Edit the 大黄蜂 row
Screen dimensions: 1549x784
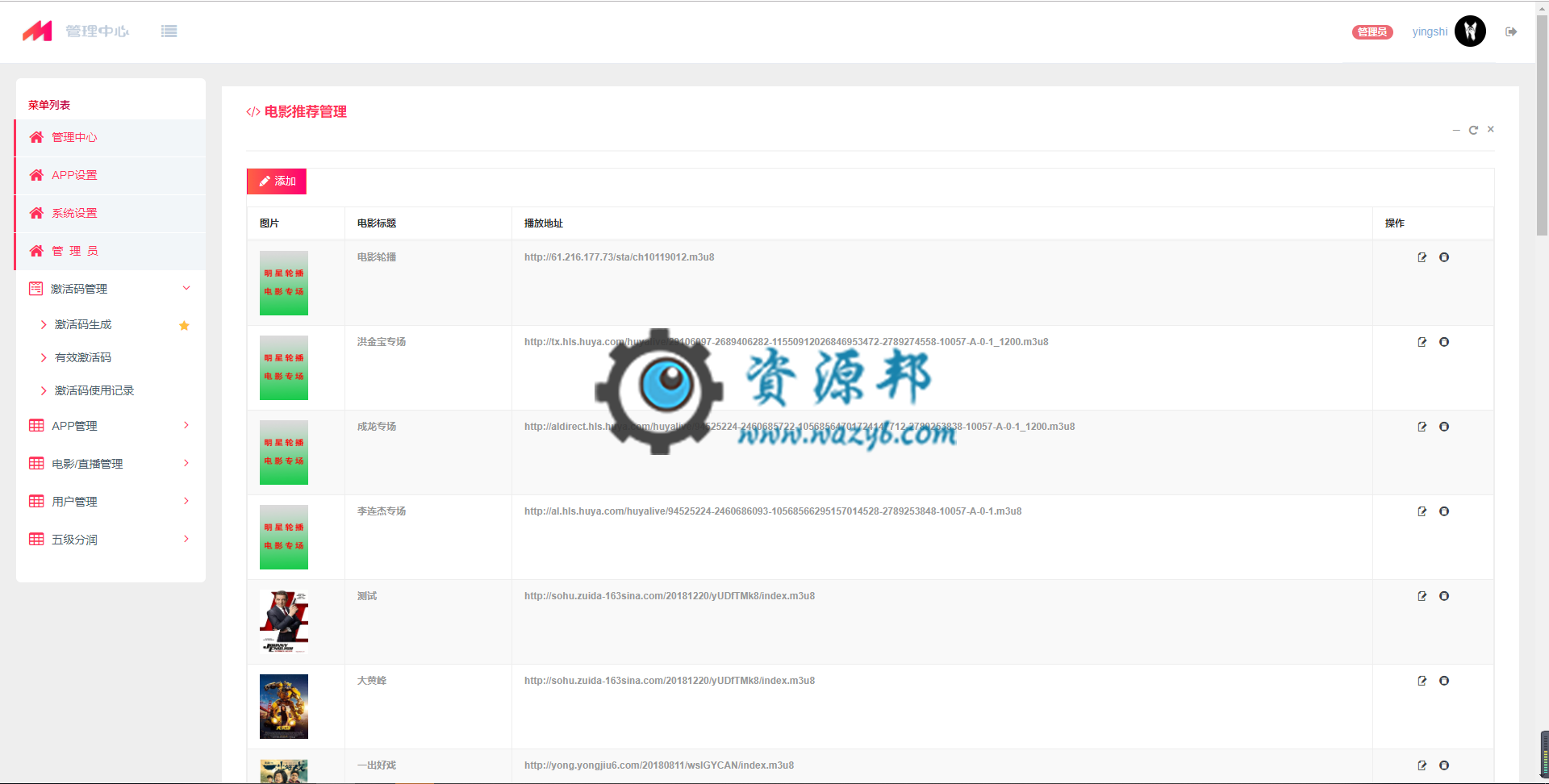pyautogui.click(x=1422, y=681)
